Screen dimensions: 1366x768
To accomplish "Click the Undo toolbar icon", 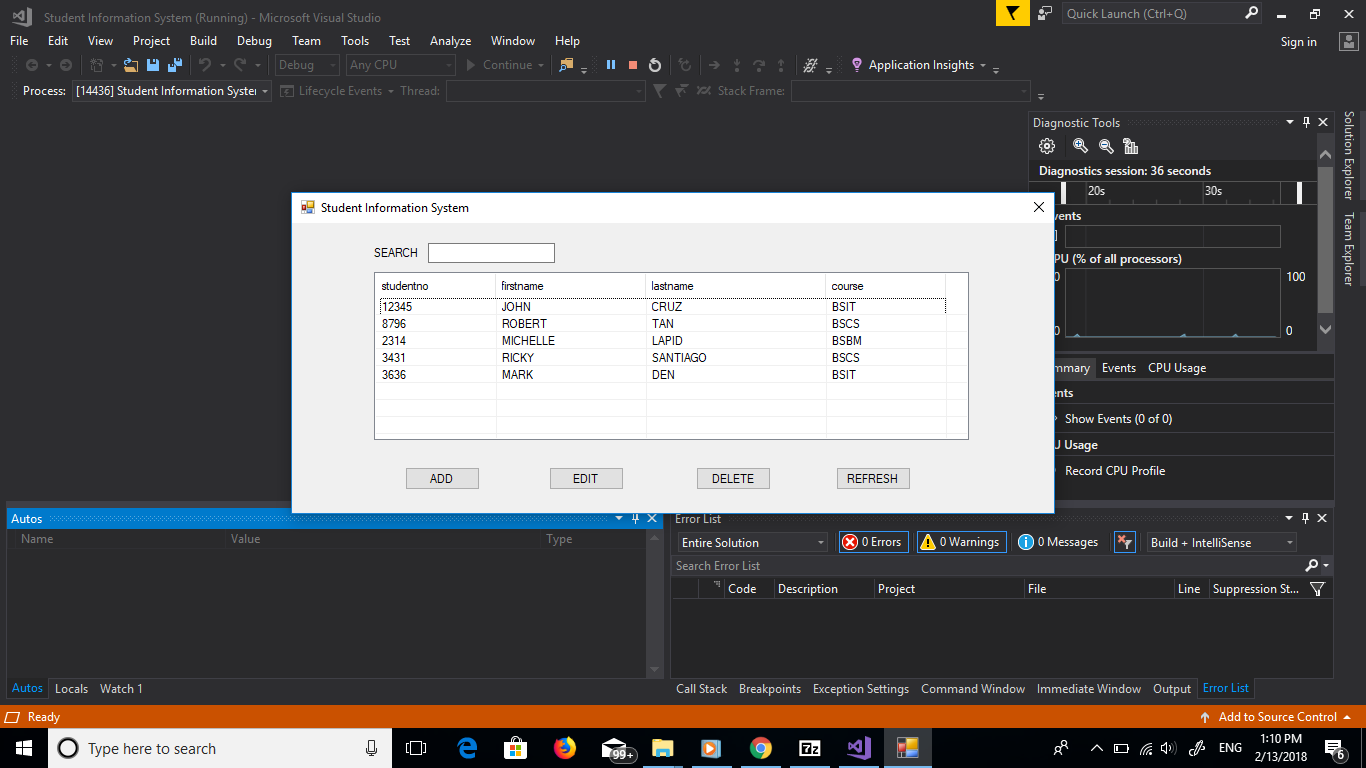I will tap(205, 64).
